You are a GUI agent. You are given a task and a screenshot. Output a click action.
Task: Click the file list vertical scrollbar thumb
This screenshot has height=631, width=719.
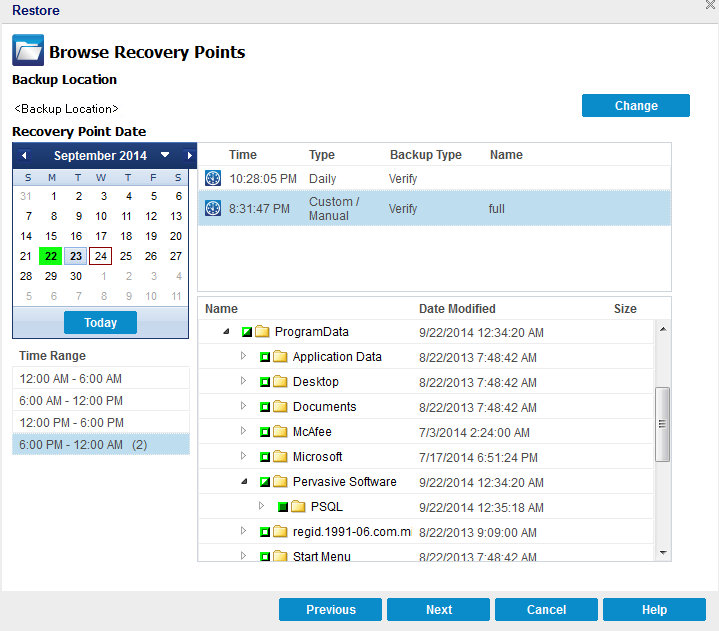click(662, 424)
